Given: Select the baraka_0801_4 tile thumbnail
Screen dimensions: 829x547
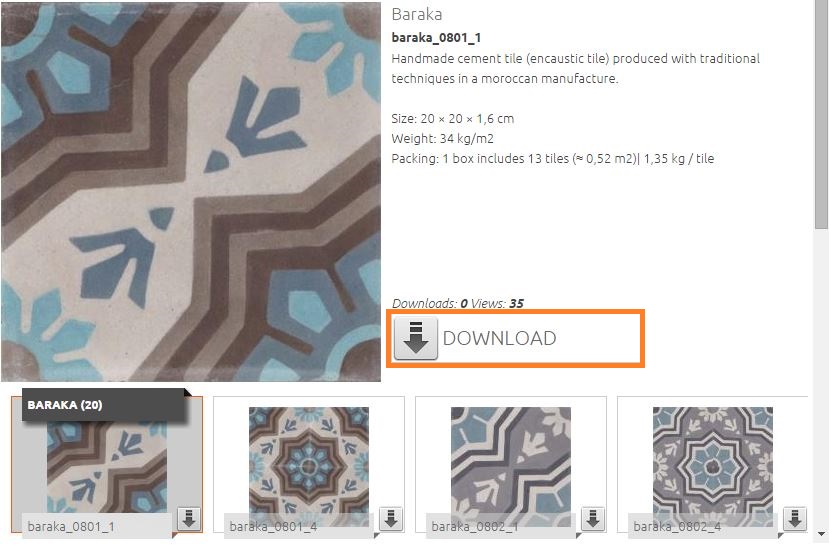Looking at the screenshot, I should (x=309, y=466).
